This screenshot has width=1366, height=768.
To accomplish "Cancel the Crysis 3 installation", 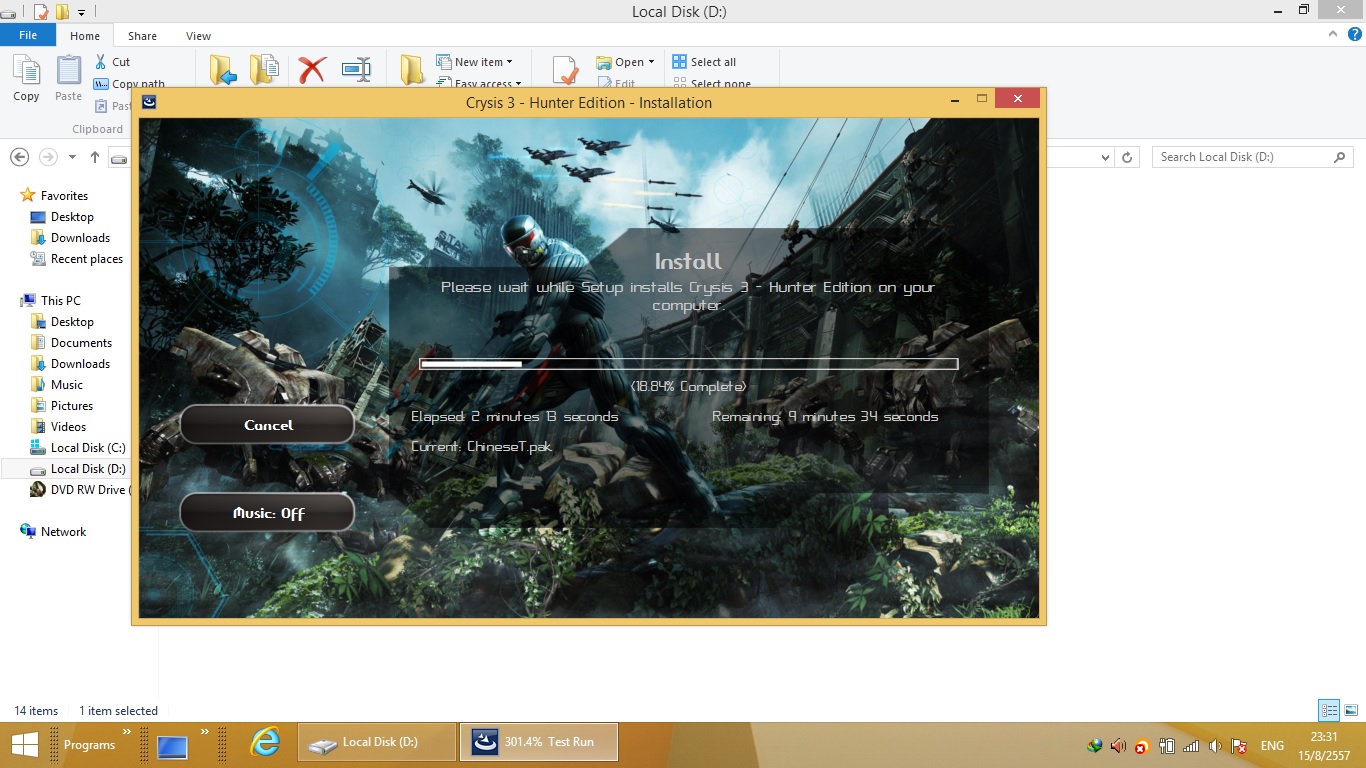I will [267, 425].
